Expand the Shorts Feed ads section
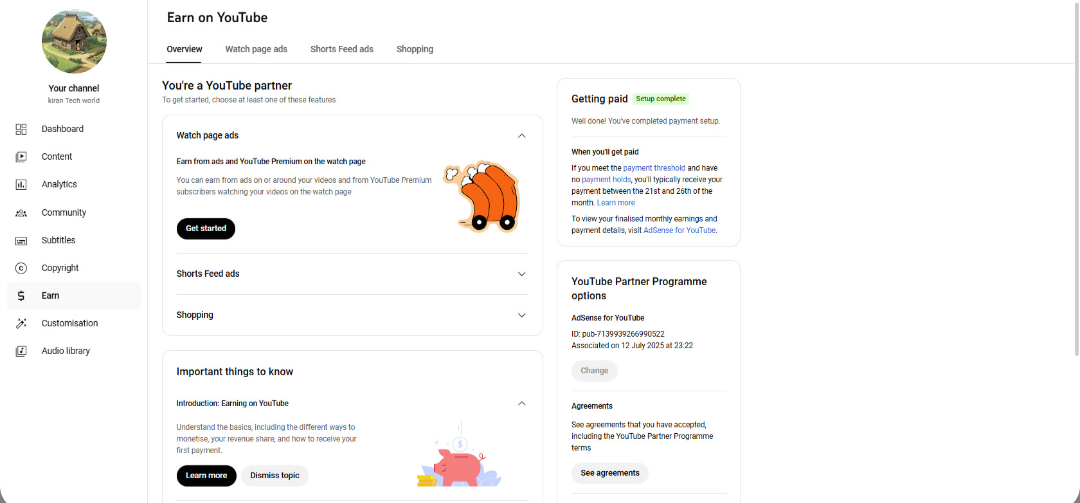Viewport: 1080px width, 503px height. pos(521,274)
